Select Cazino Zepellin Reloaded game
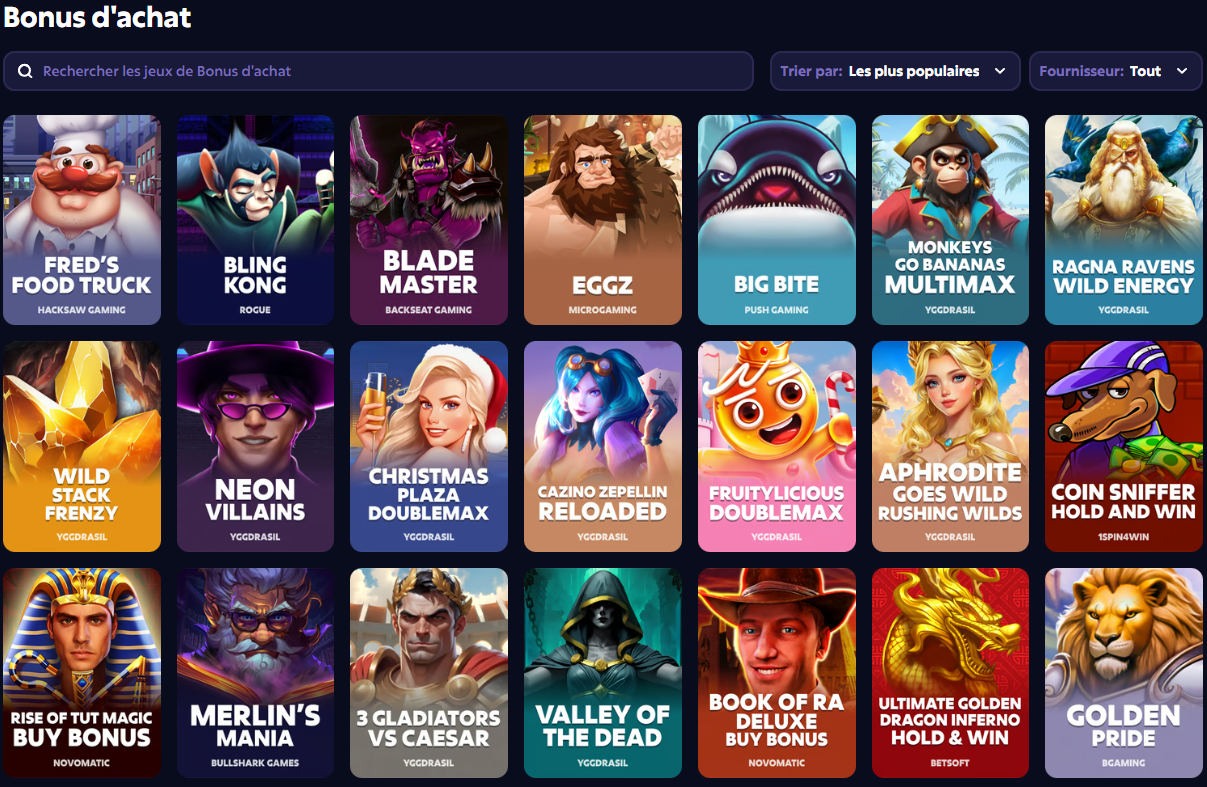The width and height of the screenshot is (1207, 787). [603, 446]
